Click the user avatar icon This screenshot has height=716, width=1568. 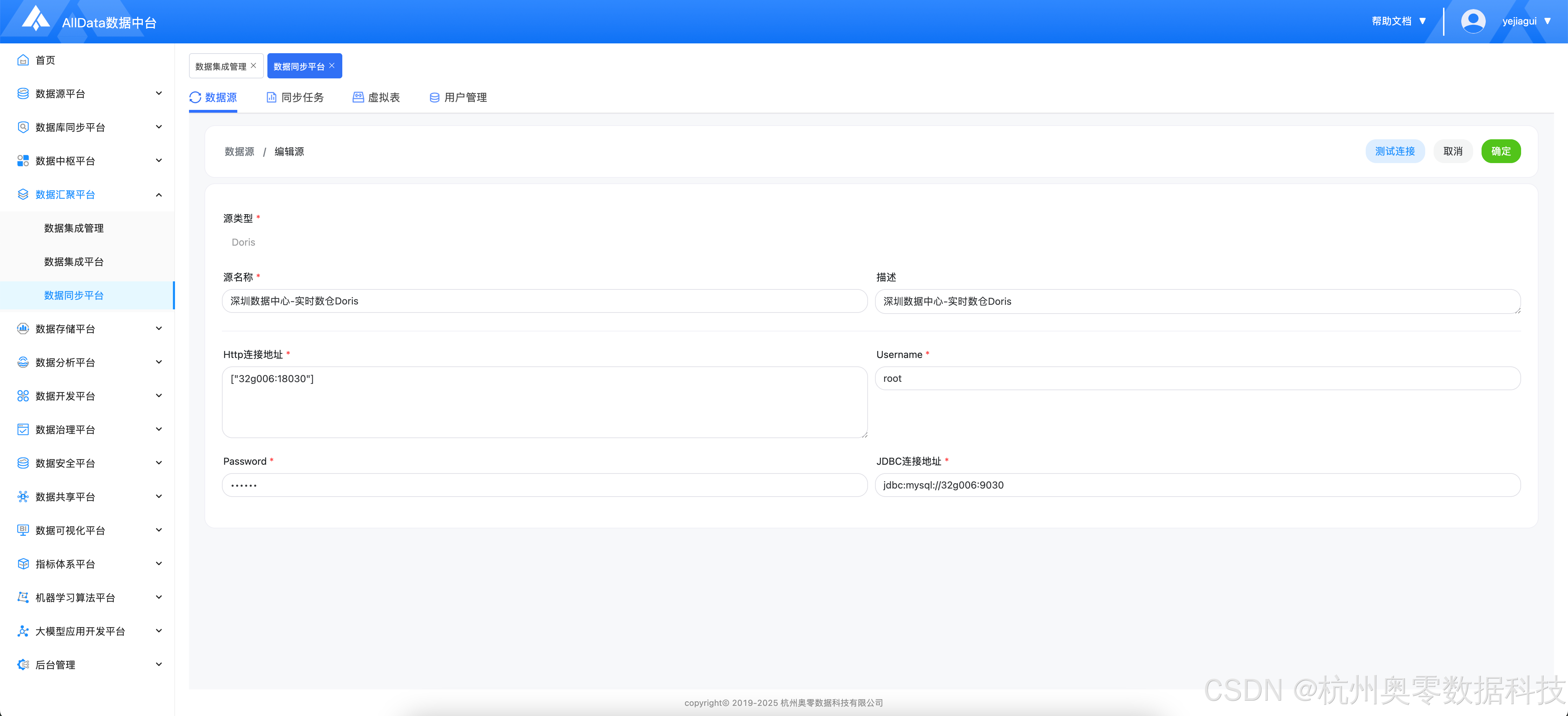click(1472, 21)
